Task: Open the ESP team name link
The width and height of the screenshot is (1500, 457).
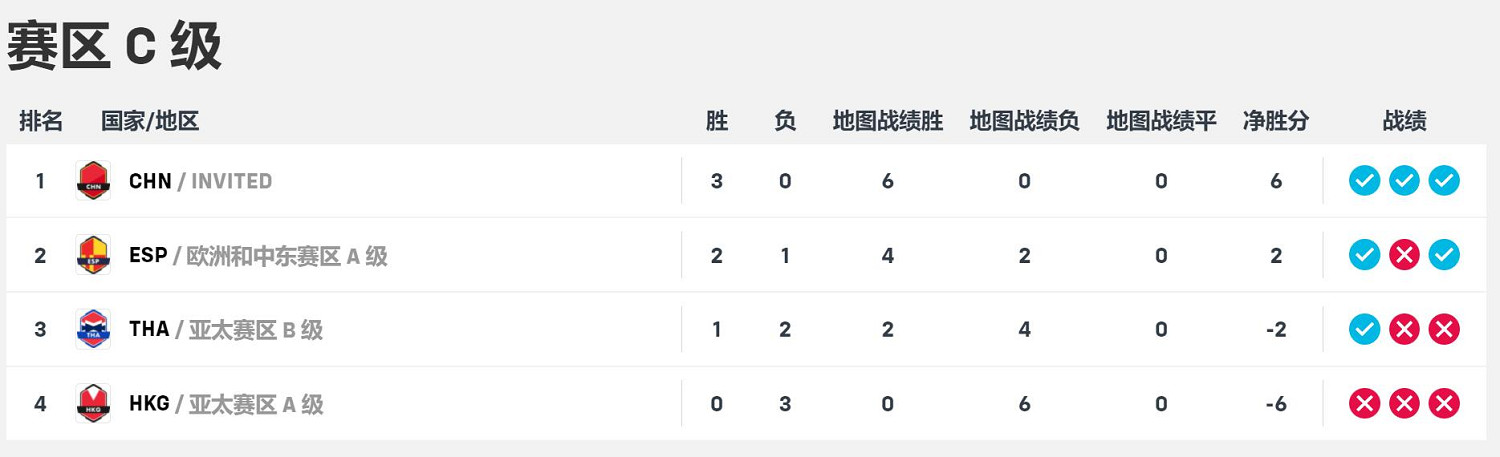Action: 148,255
